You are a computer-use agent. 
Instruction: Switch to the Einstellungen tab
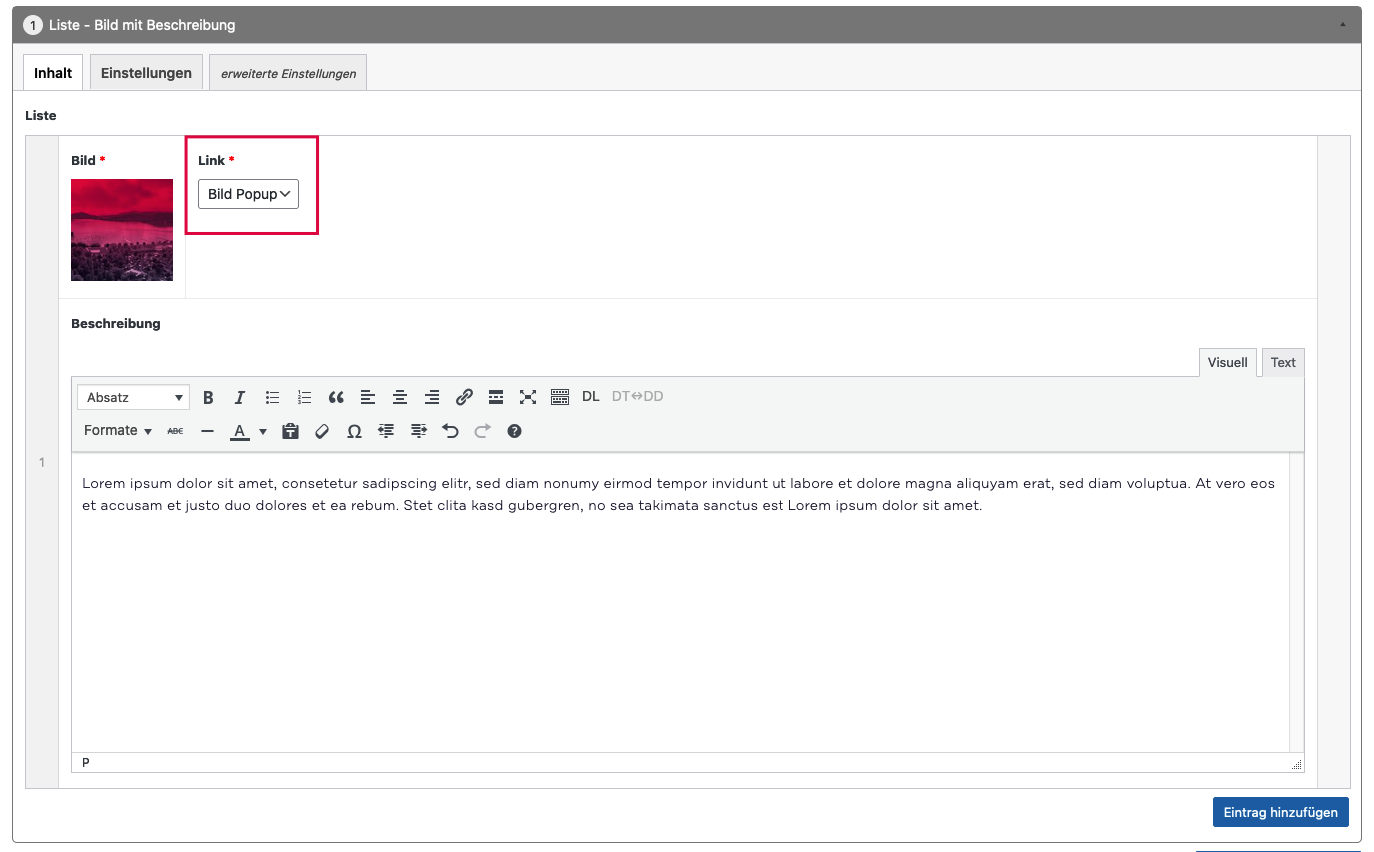[x=146, y=73]
